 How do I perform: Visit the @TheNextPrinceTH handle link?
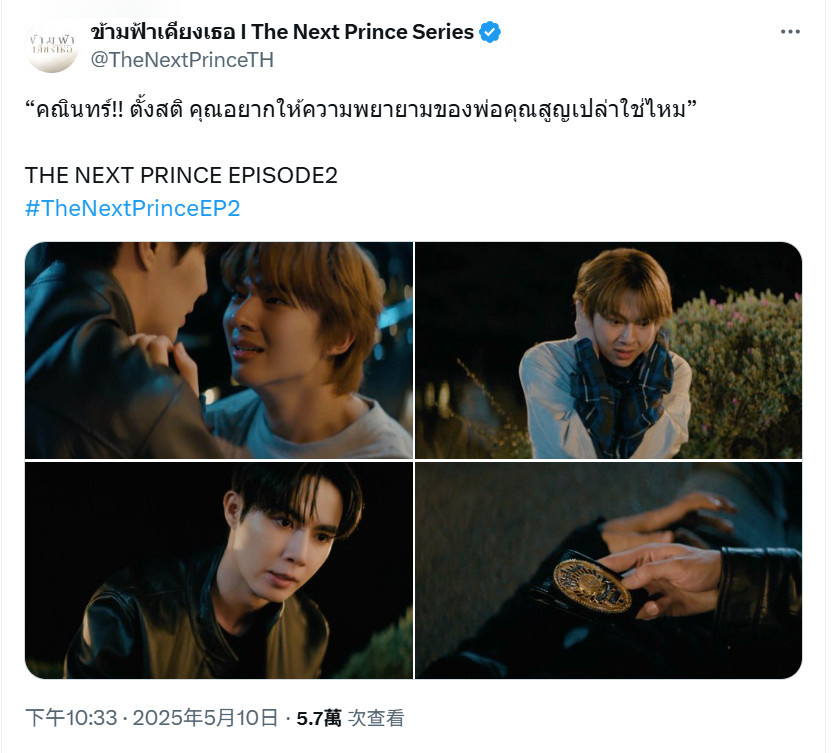182,60
